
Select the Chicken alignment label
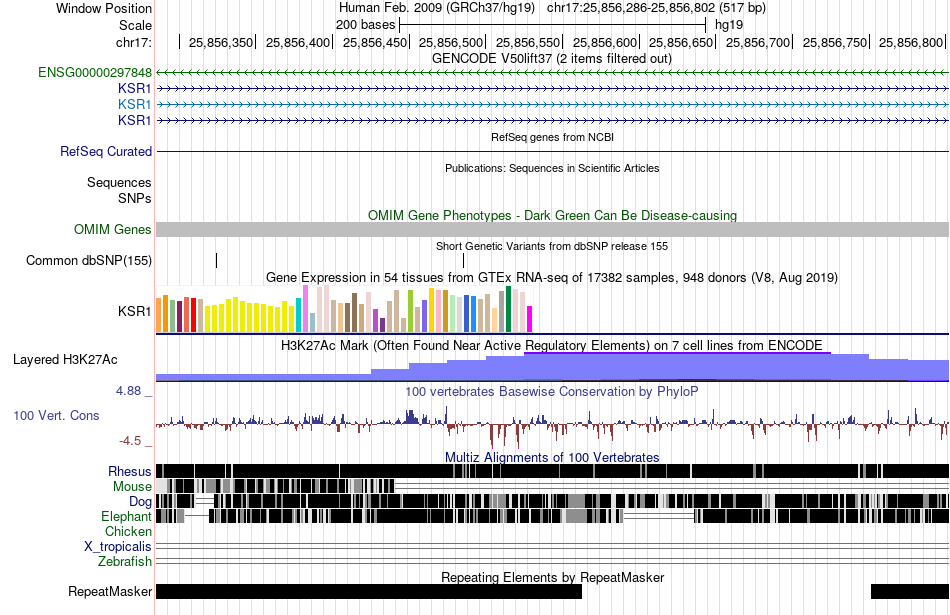point(128,531)
